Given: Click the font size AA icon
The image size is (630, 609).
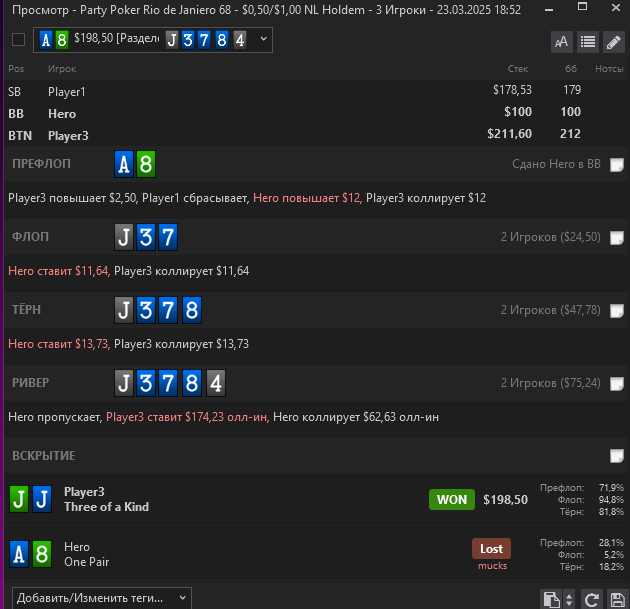Looking at the screenshot, I should 561,42.
